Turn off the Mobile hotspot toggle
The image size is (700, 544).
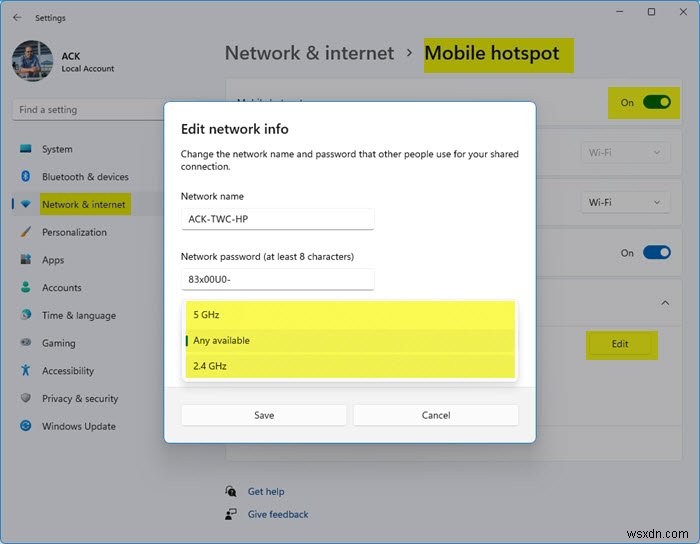pos(656,103)
